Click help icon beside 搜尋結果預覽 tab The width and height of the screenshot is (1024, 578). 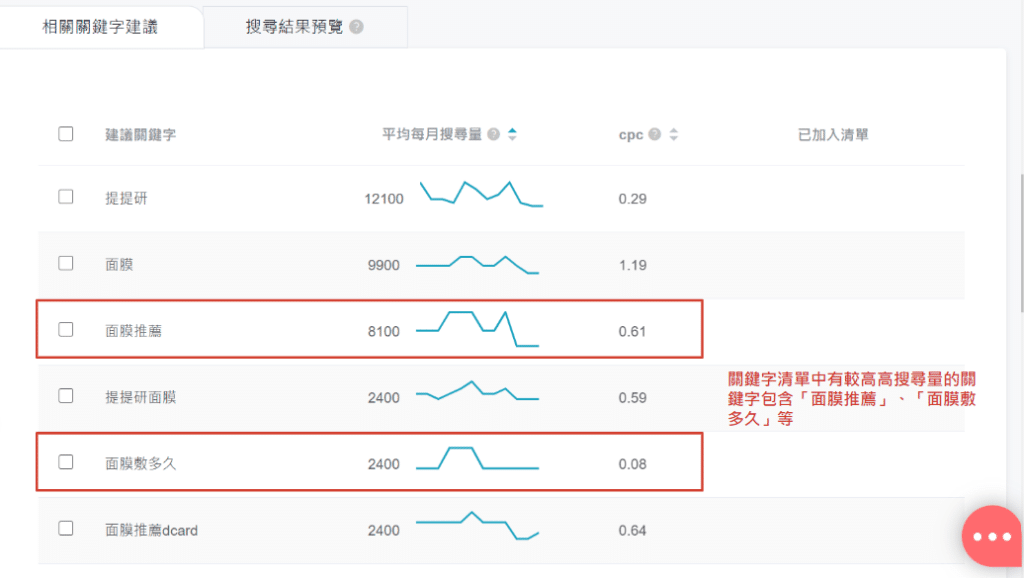pos(357,27)
